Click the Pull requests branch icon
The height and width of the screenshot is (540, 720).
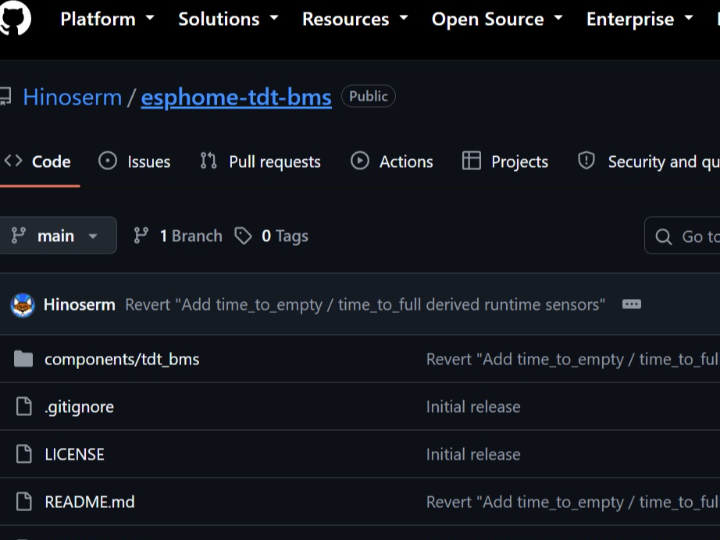(208, 161)
